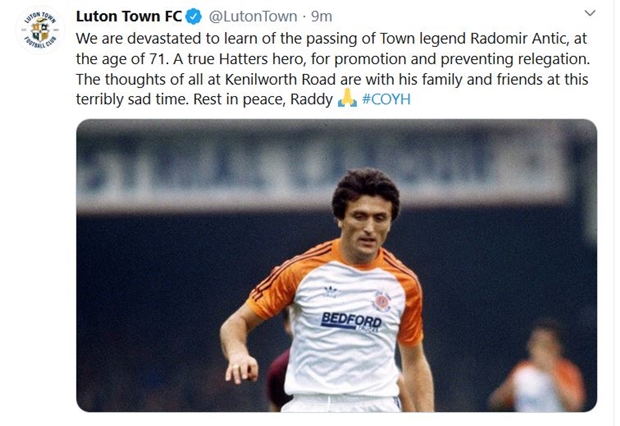Click the Luton Town FC profile avatar
The width and height of the screenshot is (620, 426).
(40, 30)
